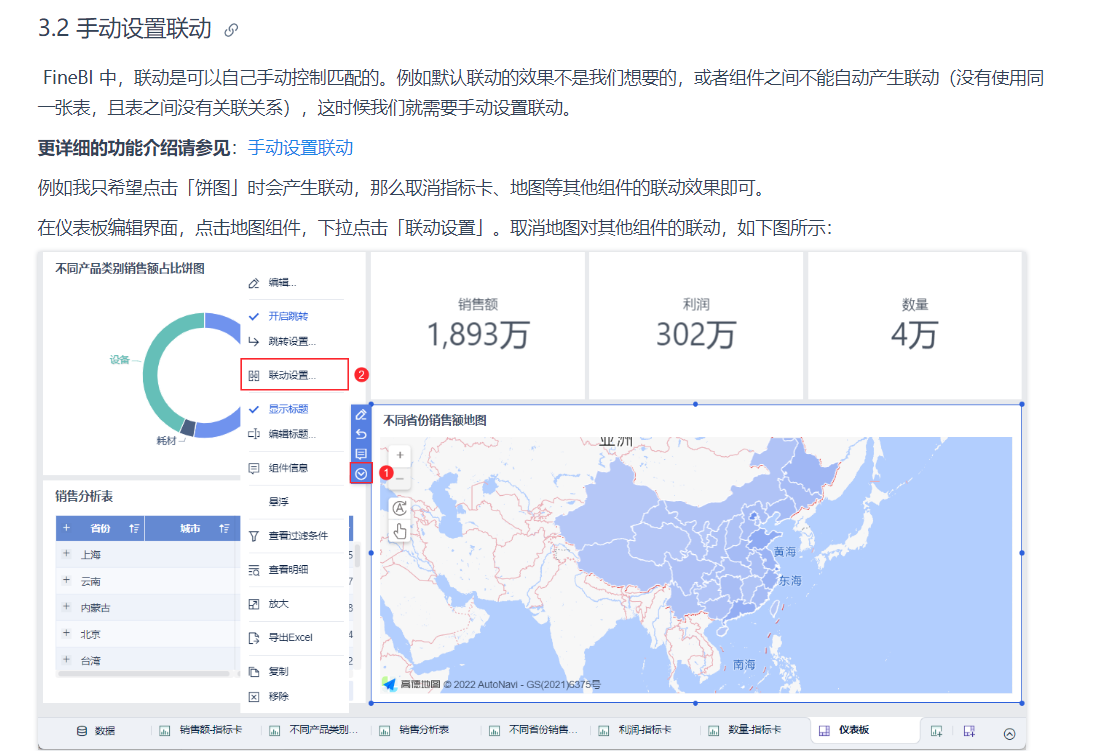Collapse the bottom tab bar with circled chevron

pos(1009,734)
